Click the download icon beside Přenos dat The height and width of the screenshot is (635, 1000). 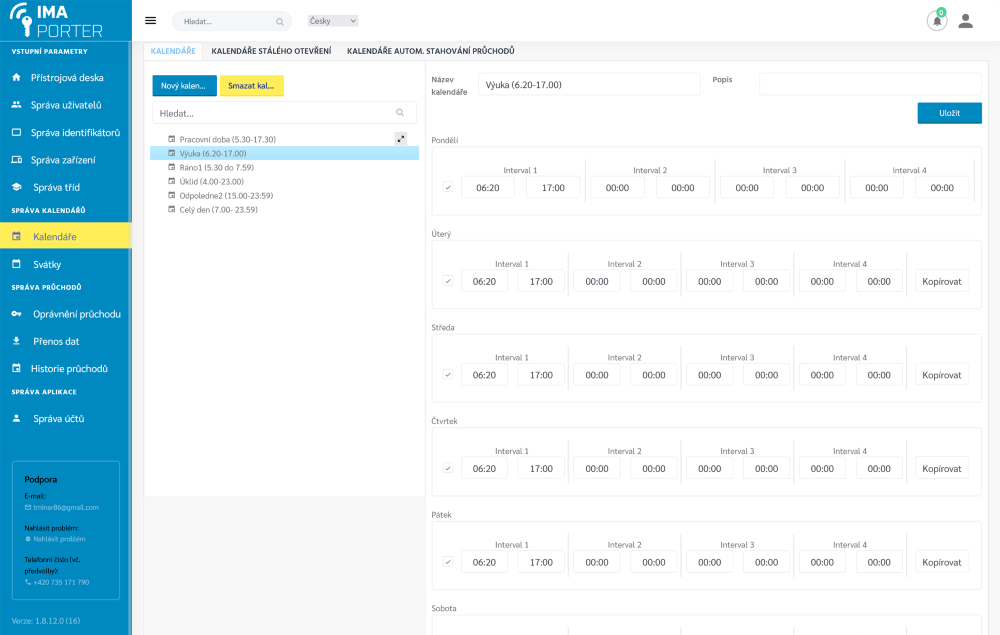pyautogui.click(x=17, y=341)
